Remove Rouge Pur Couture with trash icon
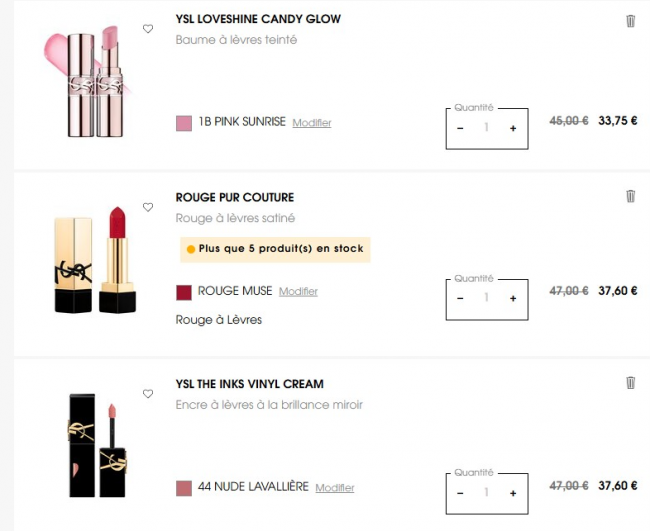The width and height of the screenshot is (650, 531). (630, 196)
